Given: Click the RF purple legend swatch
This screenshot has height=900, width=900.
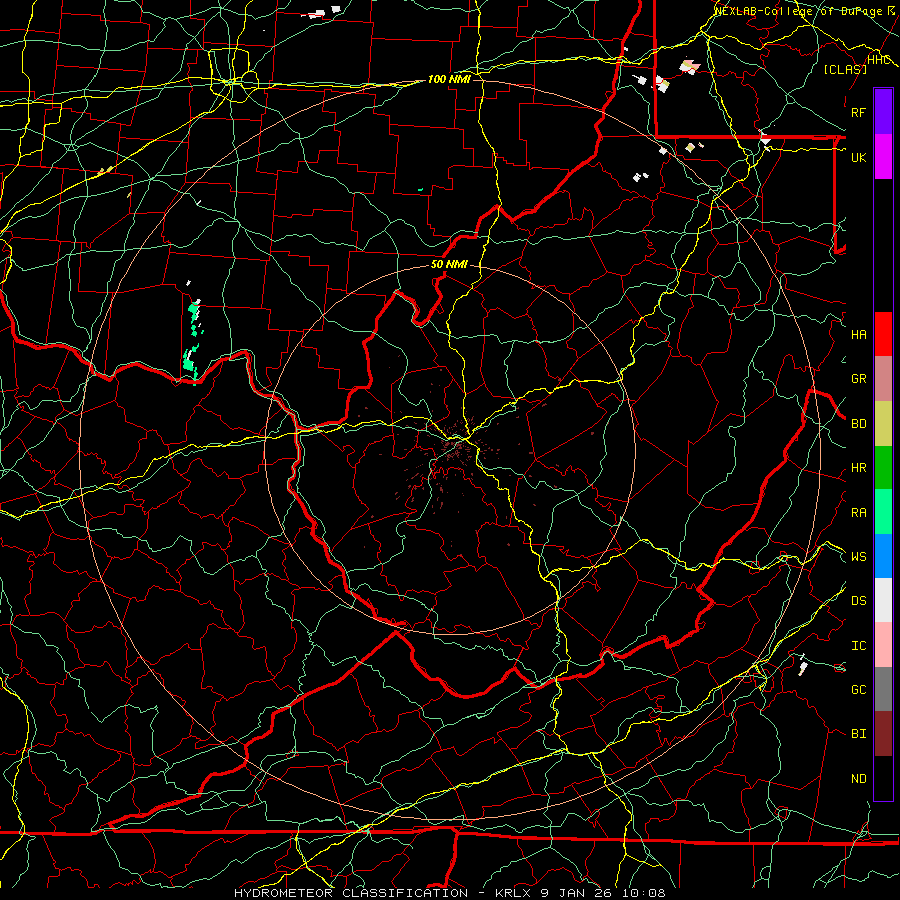Looking at the screenshot, I should [x=883, y=112].
